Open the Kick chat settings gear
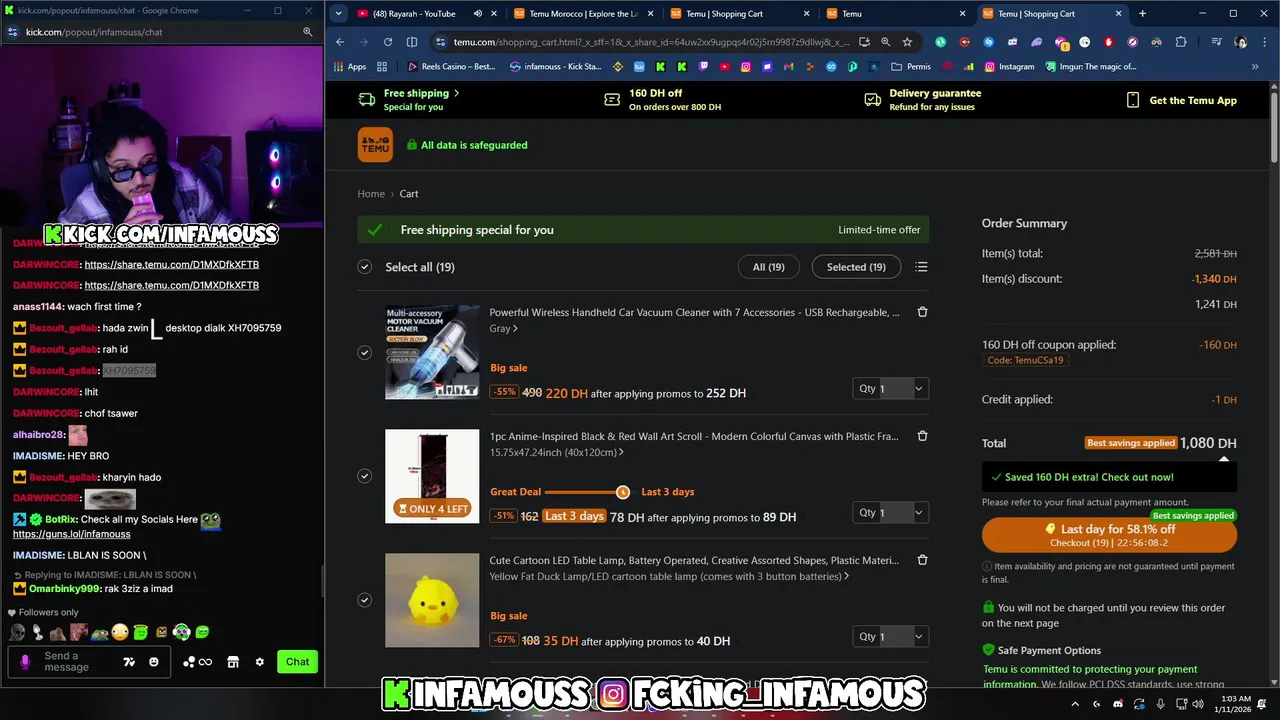 click(x=260, y=662)
